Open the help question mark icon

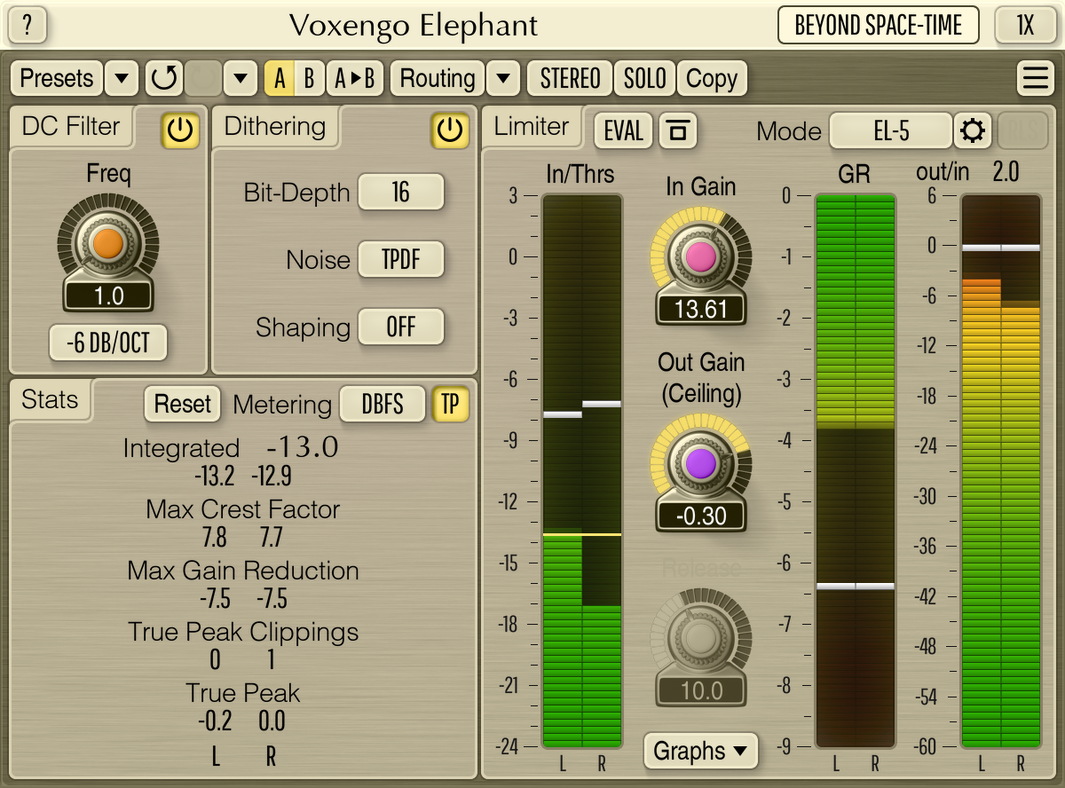click(x=26, y=25)
